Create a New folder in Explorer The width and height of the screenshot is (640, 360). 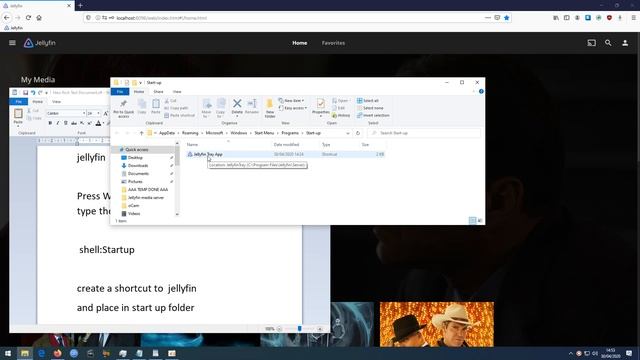pyautogui.click(x=270, y=109)
